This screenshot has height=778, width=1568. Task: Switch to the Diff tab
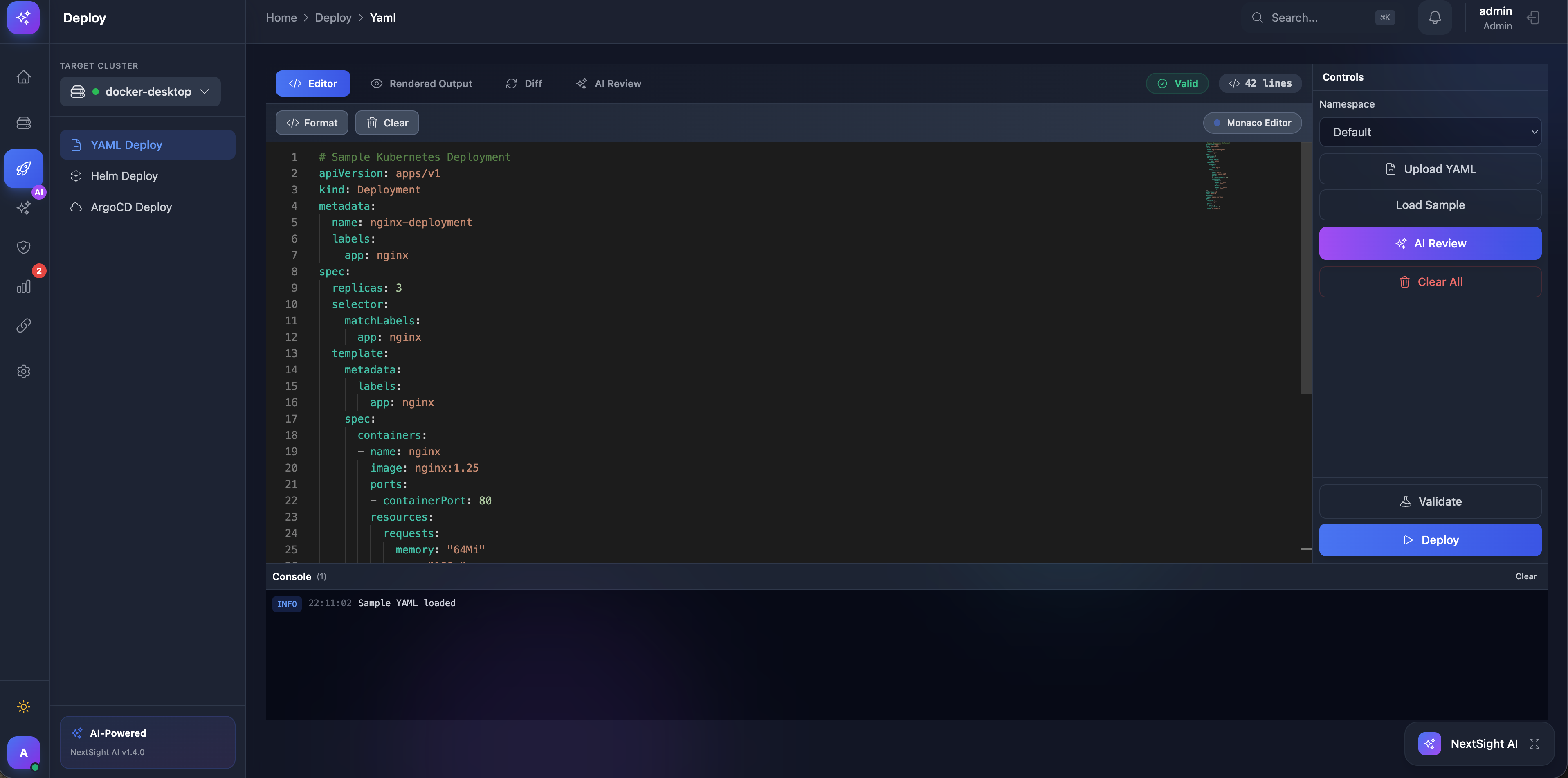[524, 83]
